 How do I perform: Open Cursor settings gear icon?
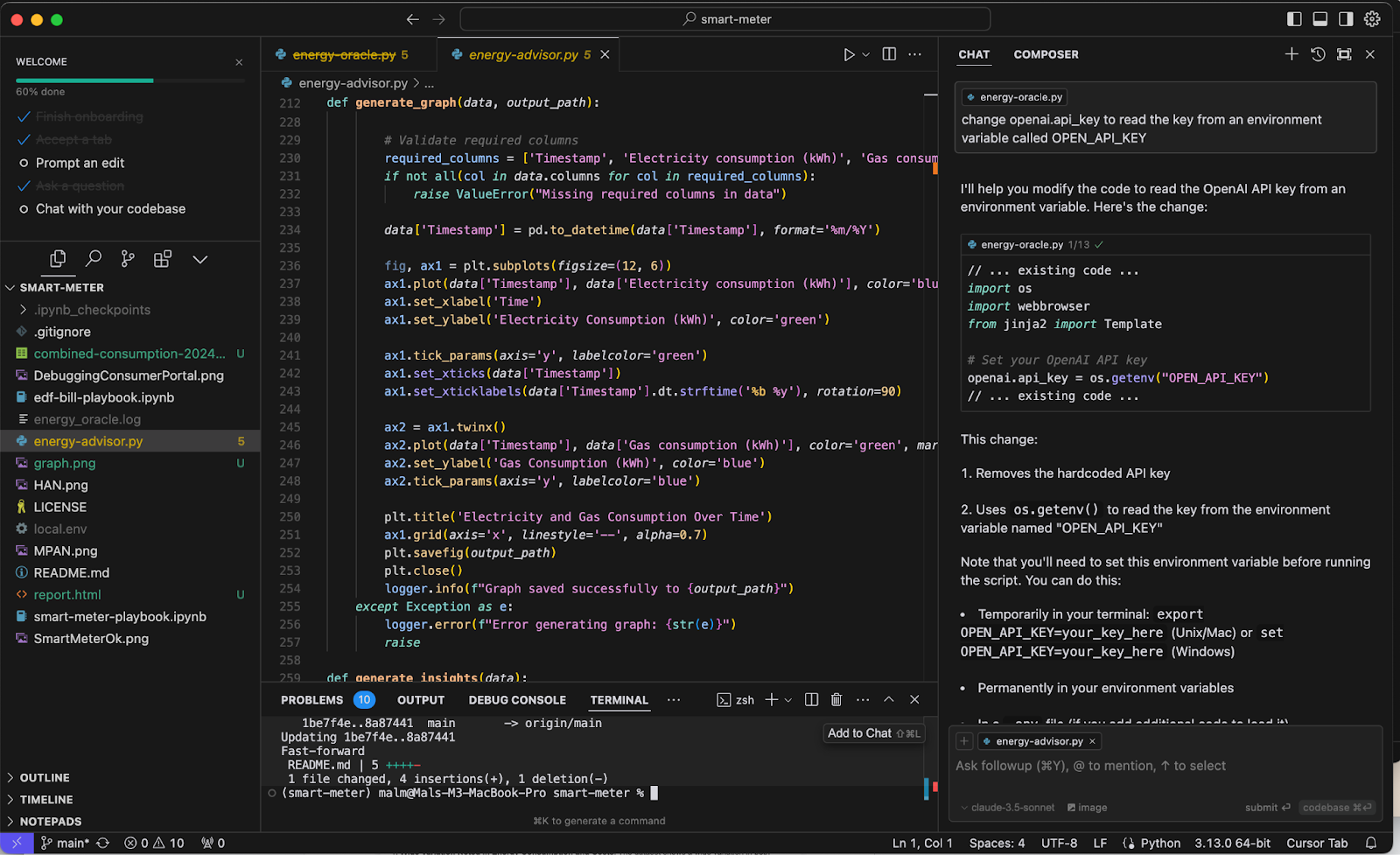tap(1372, 19)
